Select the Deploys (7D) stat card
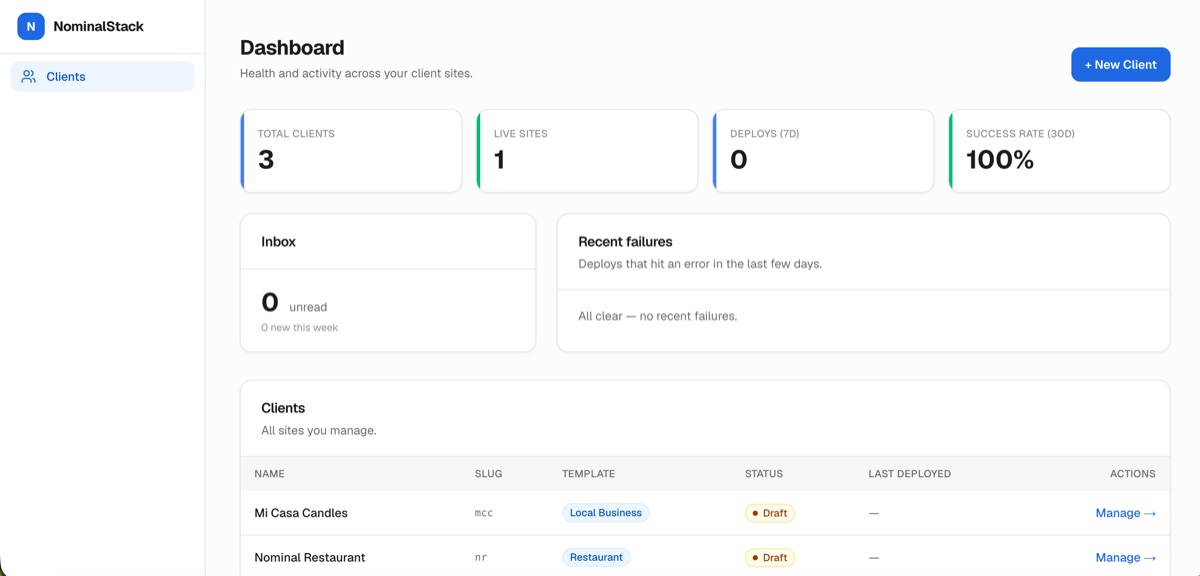Image resolution: width=1200 pixels, height=576 pixels. click(x=823, y=151)
